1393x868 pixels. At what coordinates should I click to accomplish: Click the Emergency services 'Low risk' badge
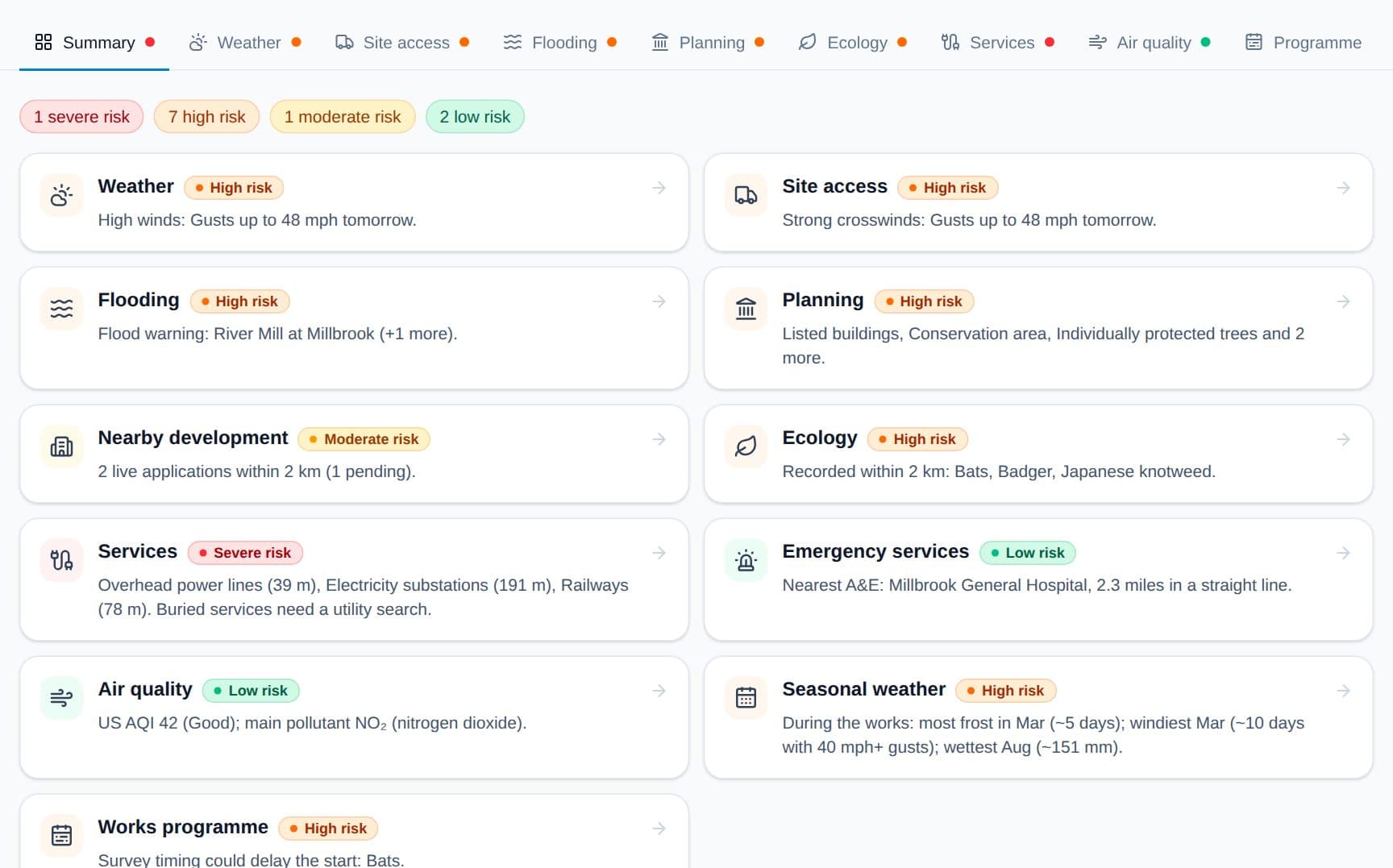(x=1028, y=553)
